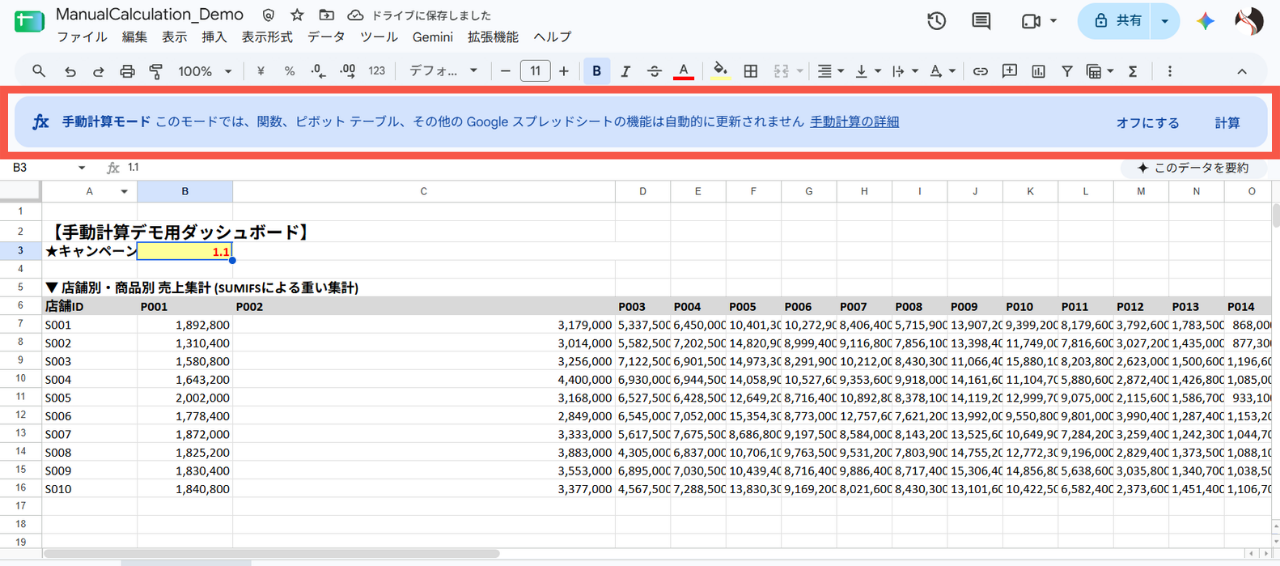Redo the last action

pyautogui.click(x=98, y=71)
